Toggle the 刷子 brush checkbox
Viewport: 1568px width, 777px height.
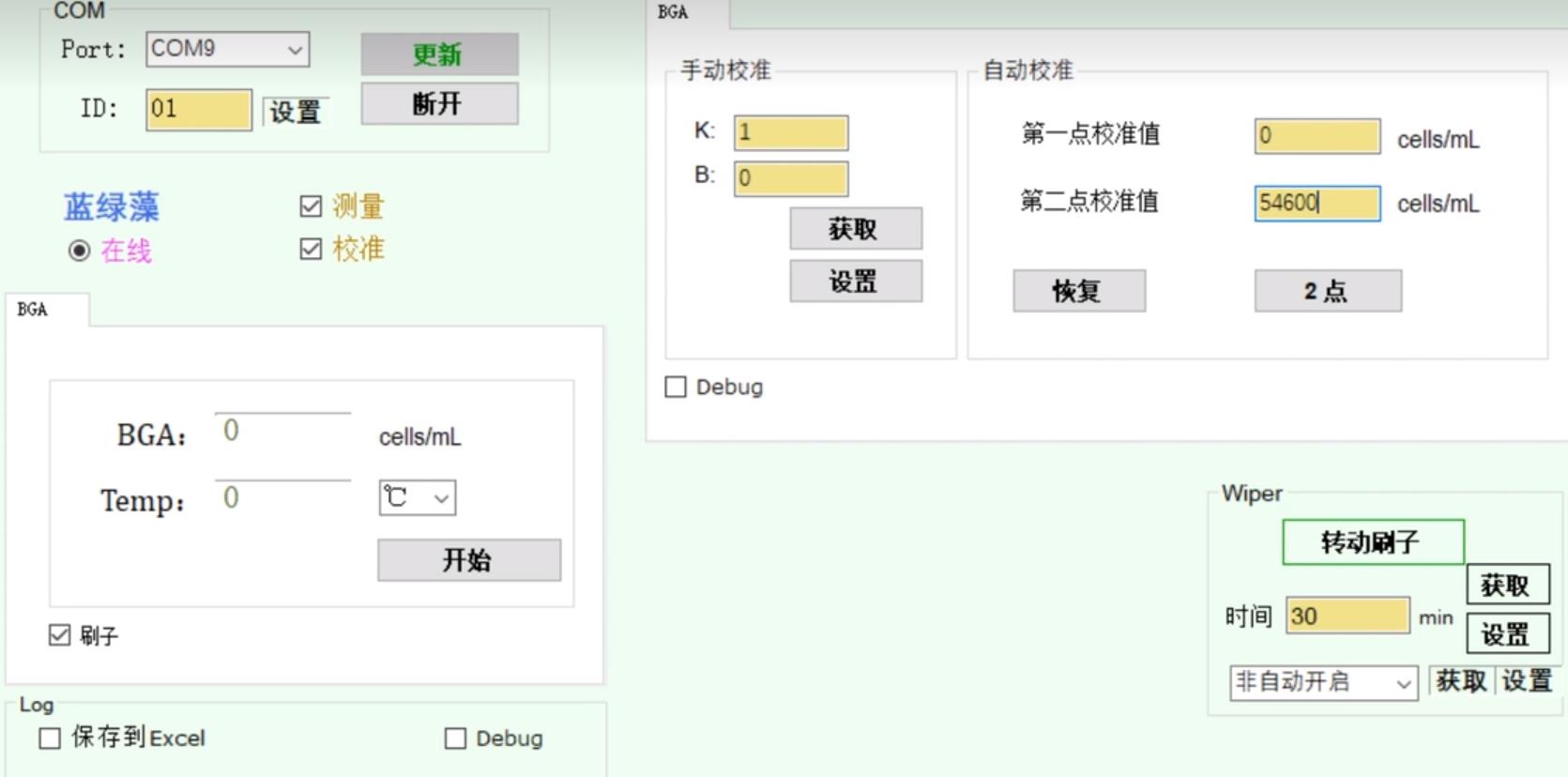pyautogui.click(x=59, y=635)
